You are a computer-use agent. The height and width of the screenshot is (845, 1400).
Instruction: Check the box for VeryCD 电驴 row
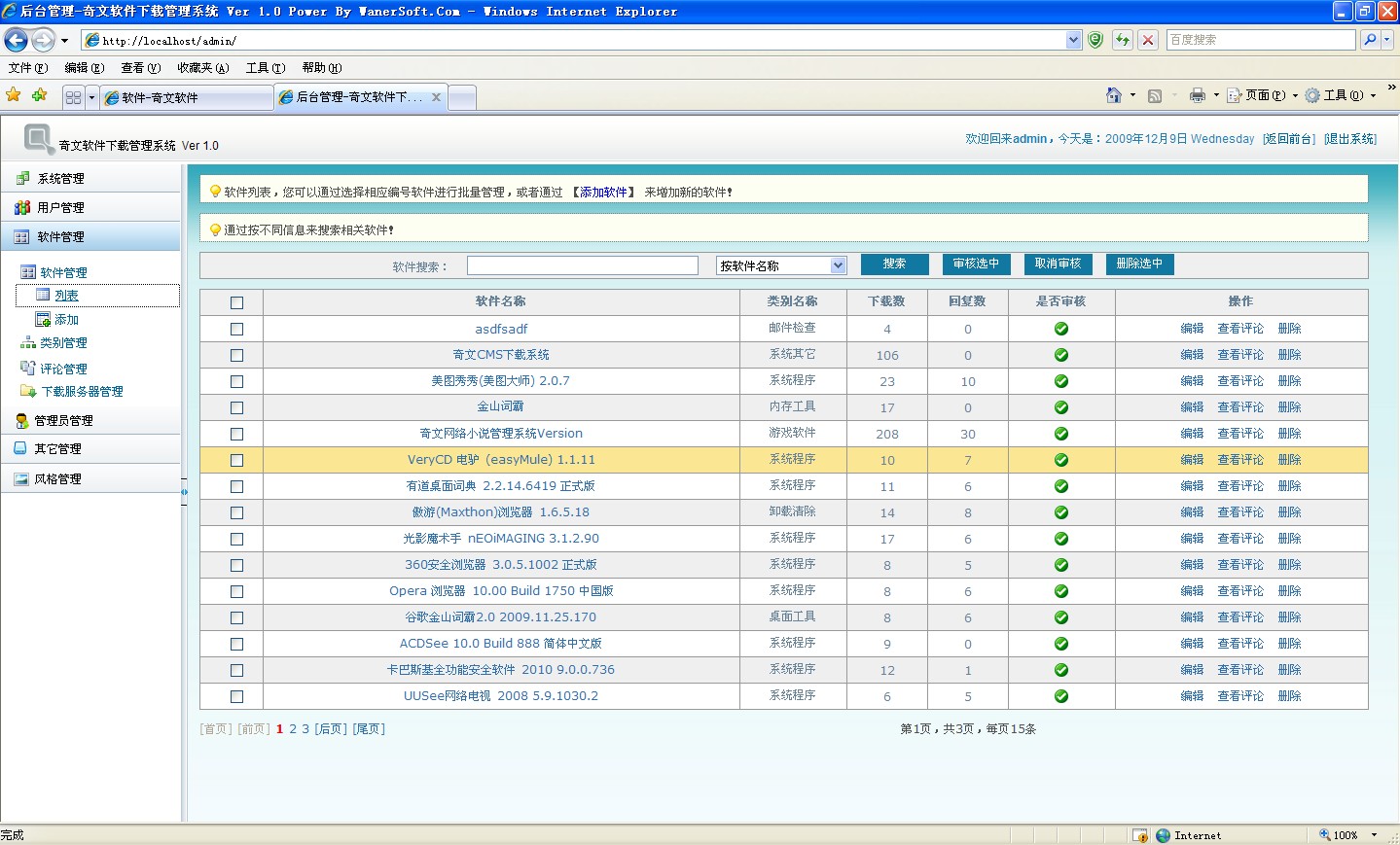(236, 460)
